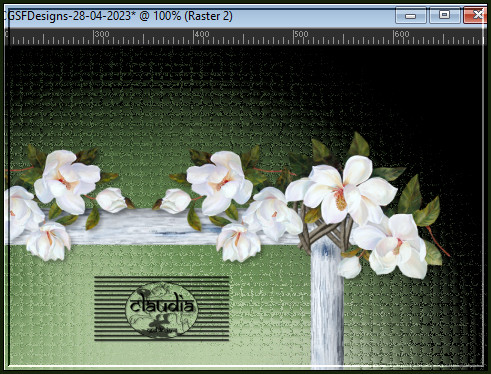The image size is (491, 374).
Task: Click the 500 mark on the ruler
Action: click(301, 34)
